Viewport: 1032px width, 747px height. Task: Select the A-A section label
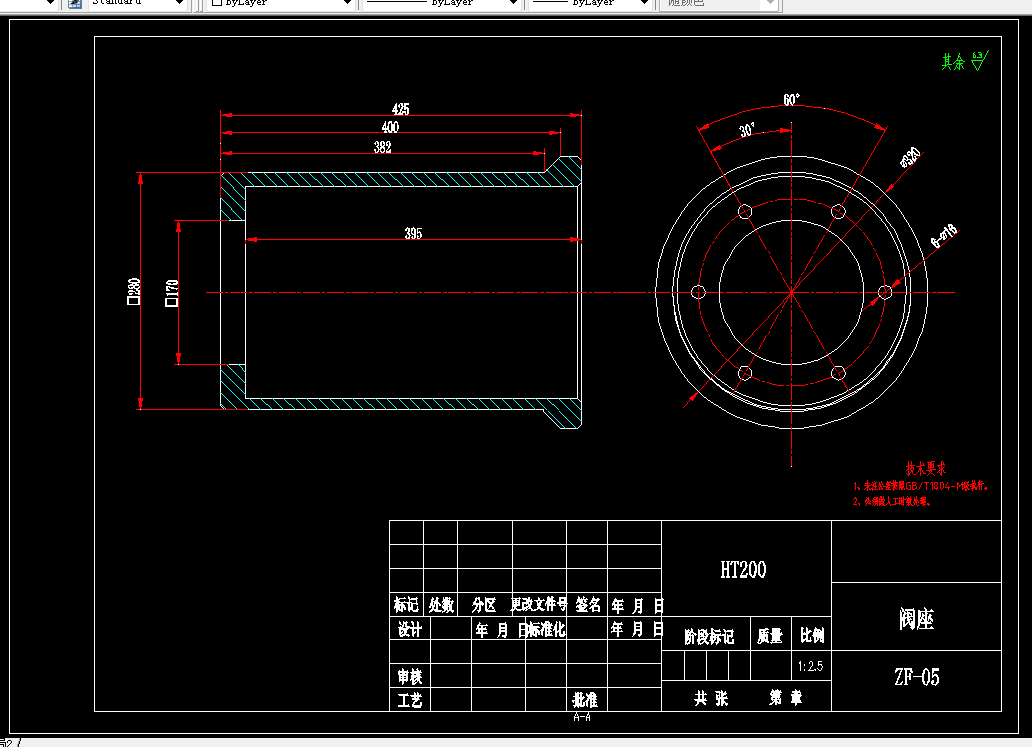(x=582, y=717)
